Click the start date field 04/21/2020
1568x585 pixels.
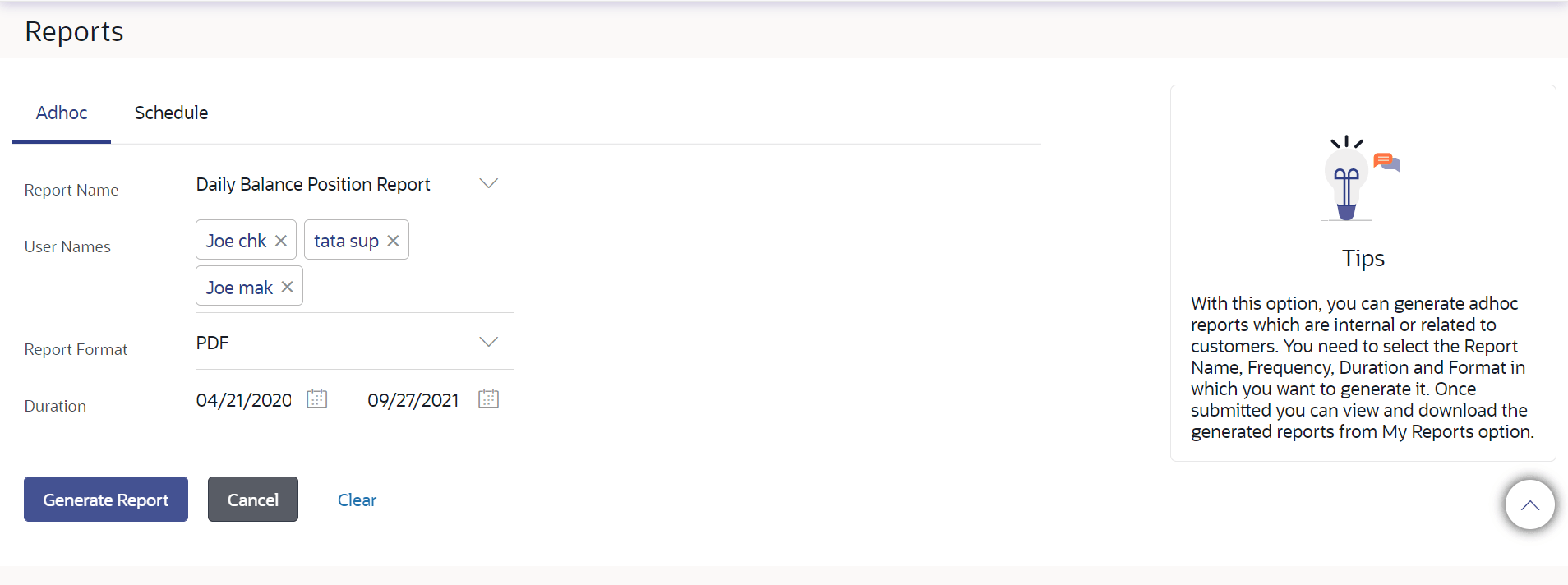244,401
